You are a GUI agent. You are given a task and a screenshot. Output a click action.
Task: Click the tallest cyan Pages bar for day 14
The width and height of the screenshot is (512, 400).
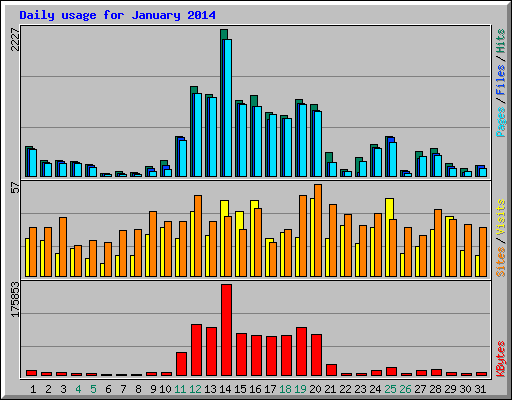click(228, 108)
